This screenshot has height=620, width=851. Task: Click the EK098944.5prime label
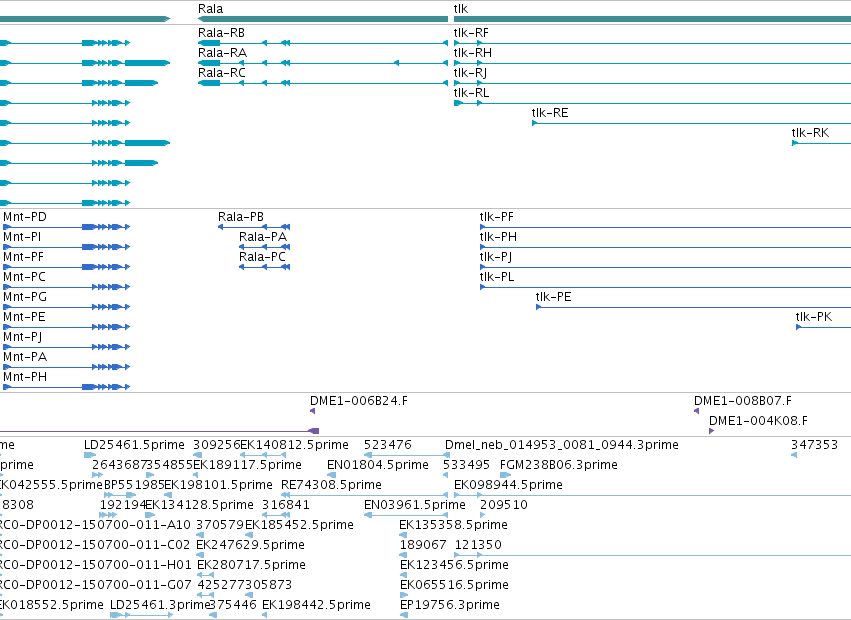coord(508,485)
